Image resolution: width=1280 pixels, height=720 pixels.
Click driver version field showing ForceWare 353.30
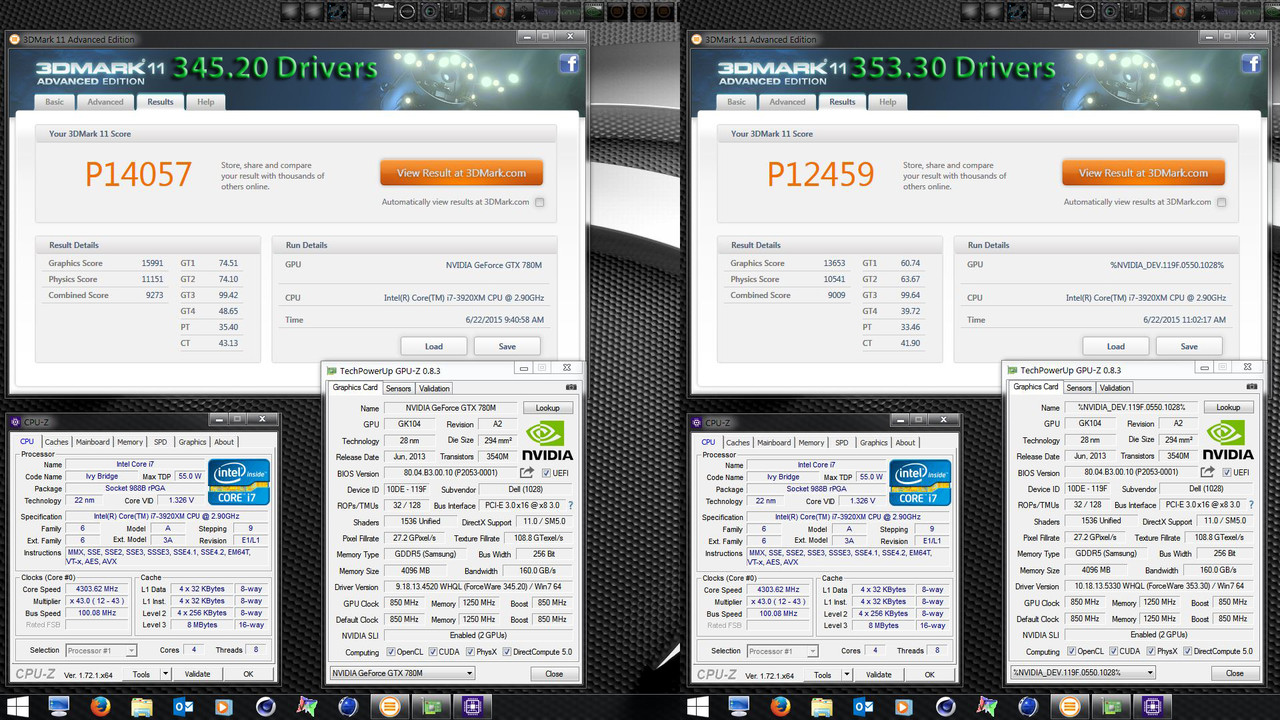(1159, 586)
